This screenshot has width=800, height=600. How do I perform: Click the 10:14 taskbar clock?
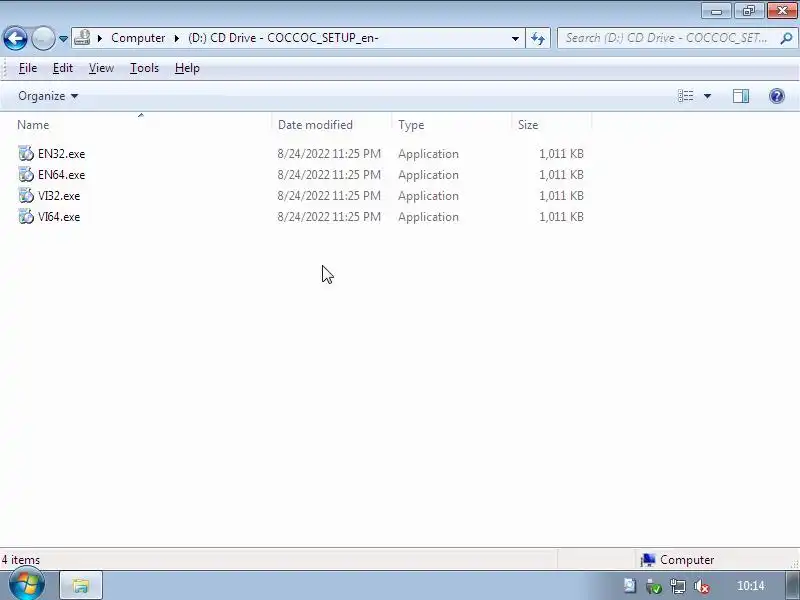pos(751,586)
